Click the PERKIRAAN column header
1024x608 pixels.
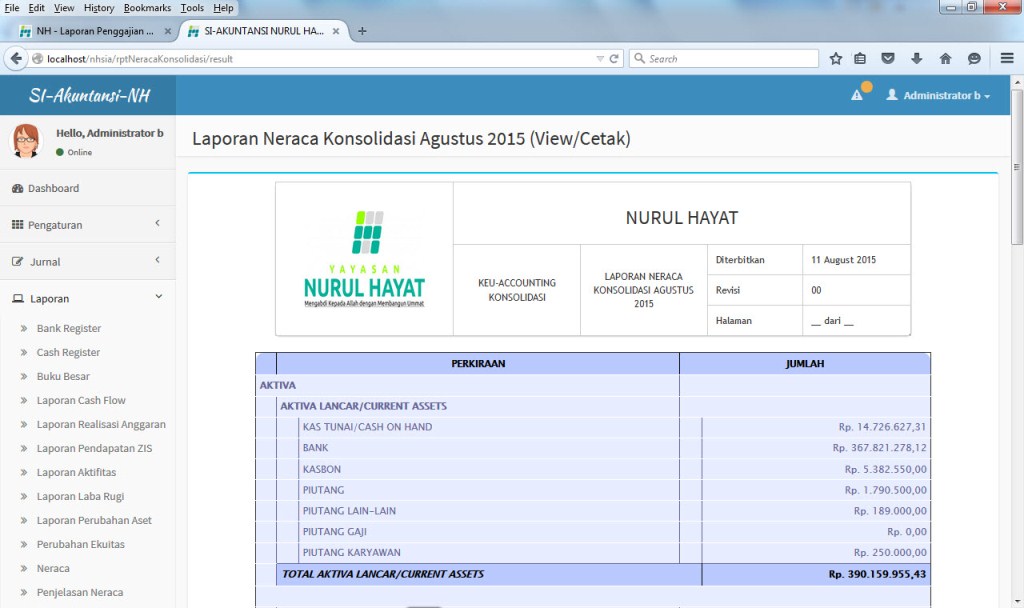[x=478, y=364]
